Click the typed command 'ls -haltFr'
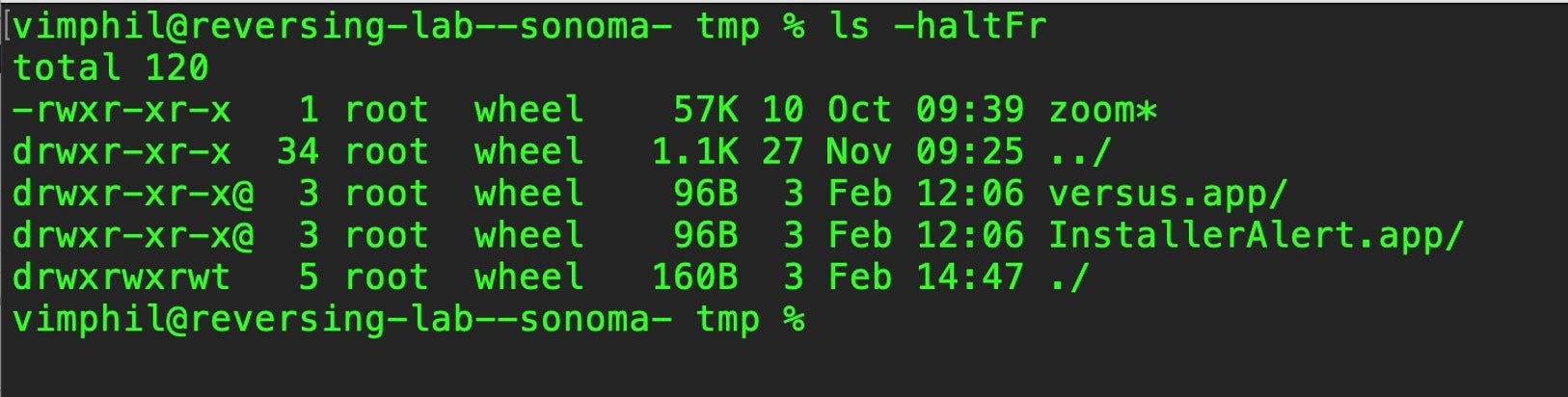Screen dimensions: 1568x397 click(x=937, y=26)
